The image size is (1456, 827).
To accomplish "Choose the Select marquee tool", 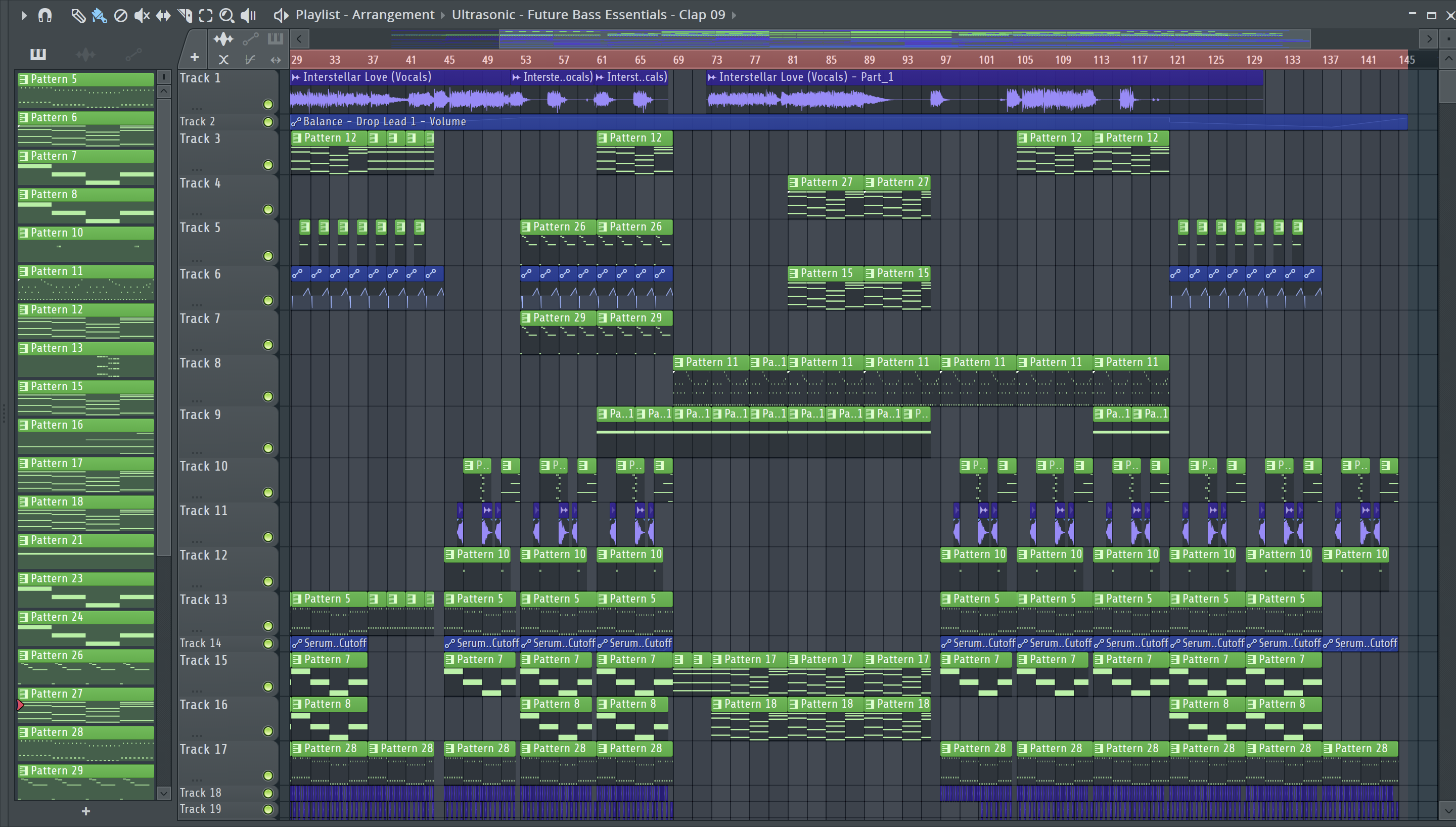I will click(206, 15).
